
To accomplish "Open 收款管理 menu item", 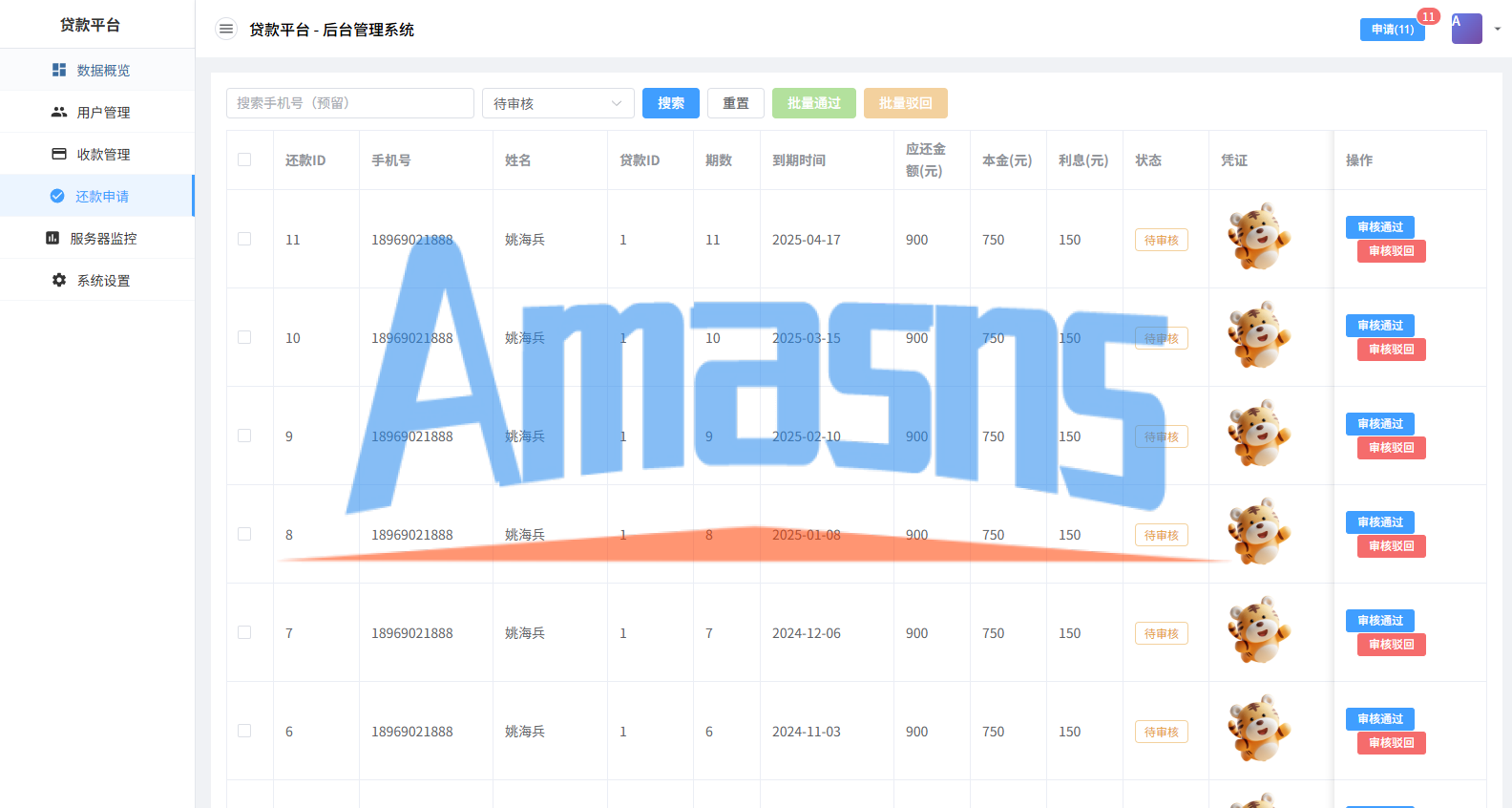I will pos(97,154).
